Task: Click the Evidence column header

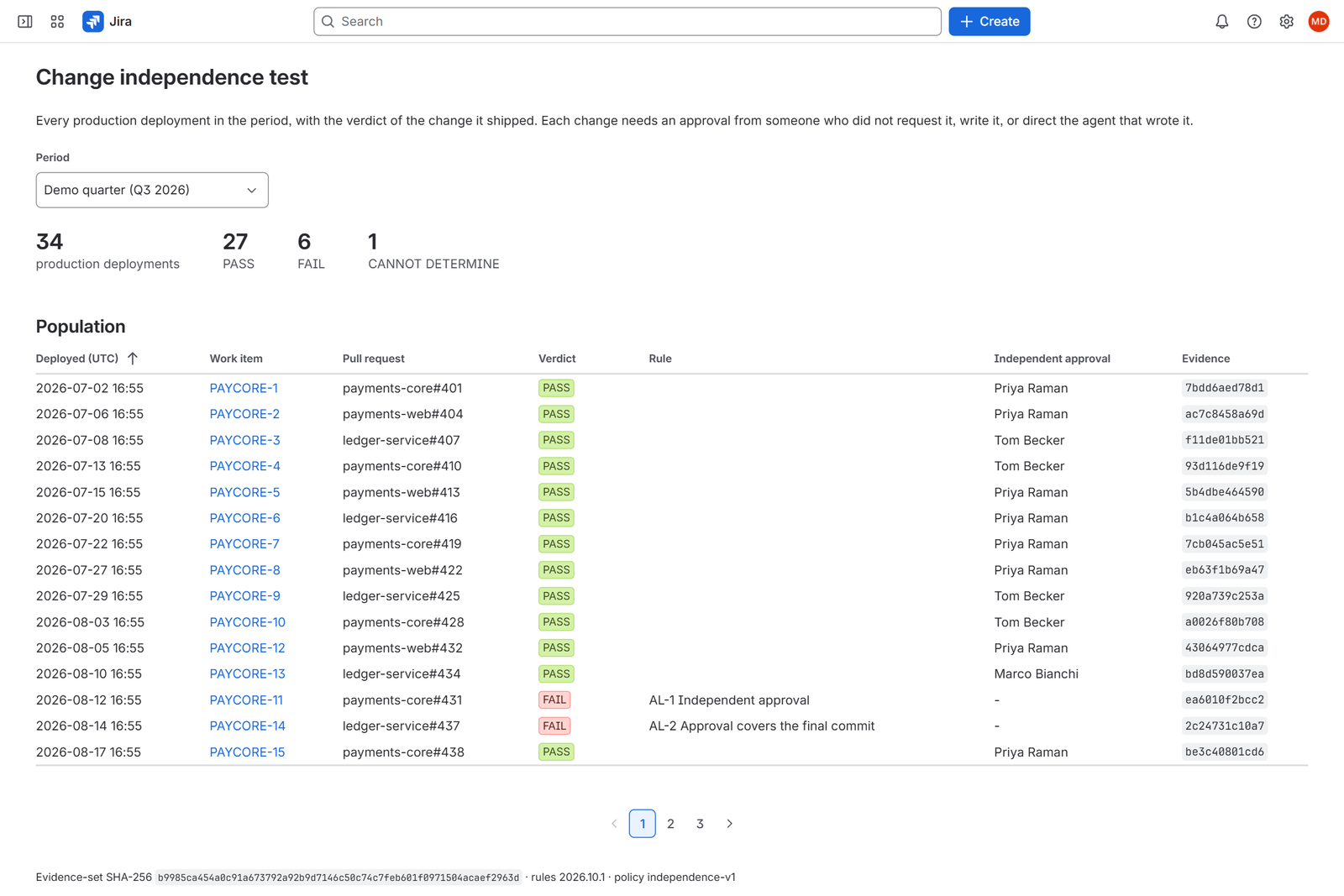Action: click(x=1205, y=359)
